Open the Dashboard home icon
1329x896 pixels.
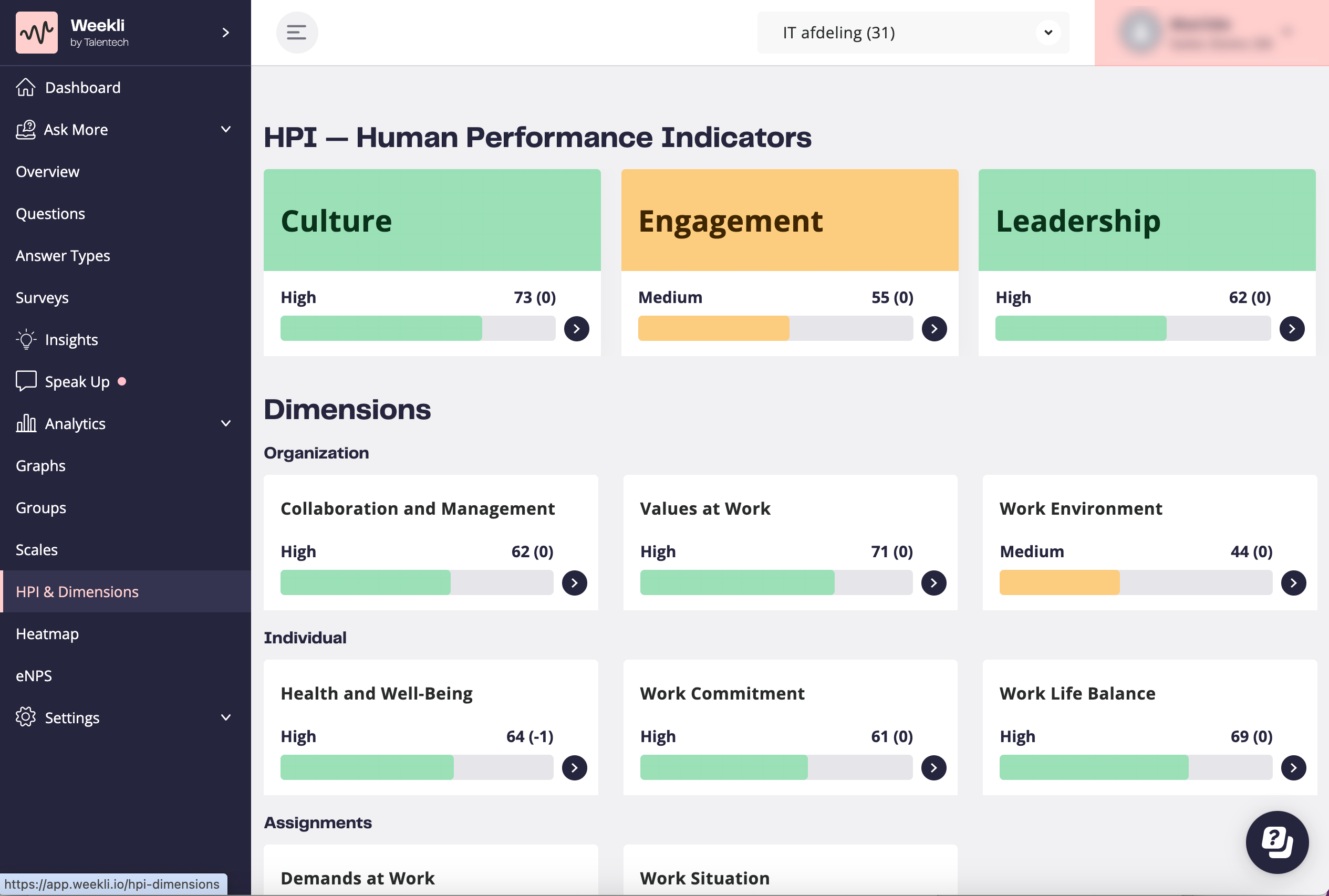(26, 87)
